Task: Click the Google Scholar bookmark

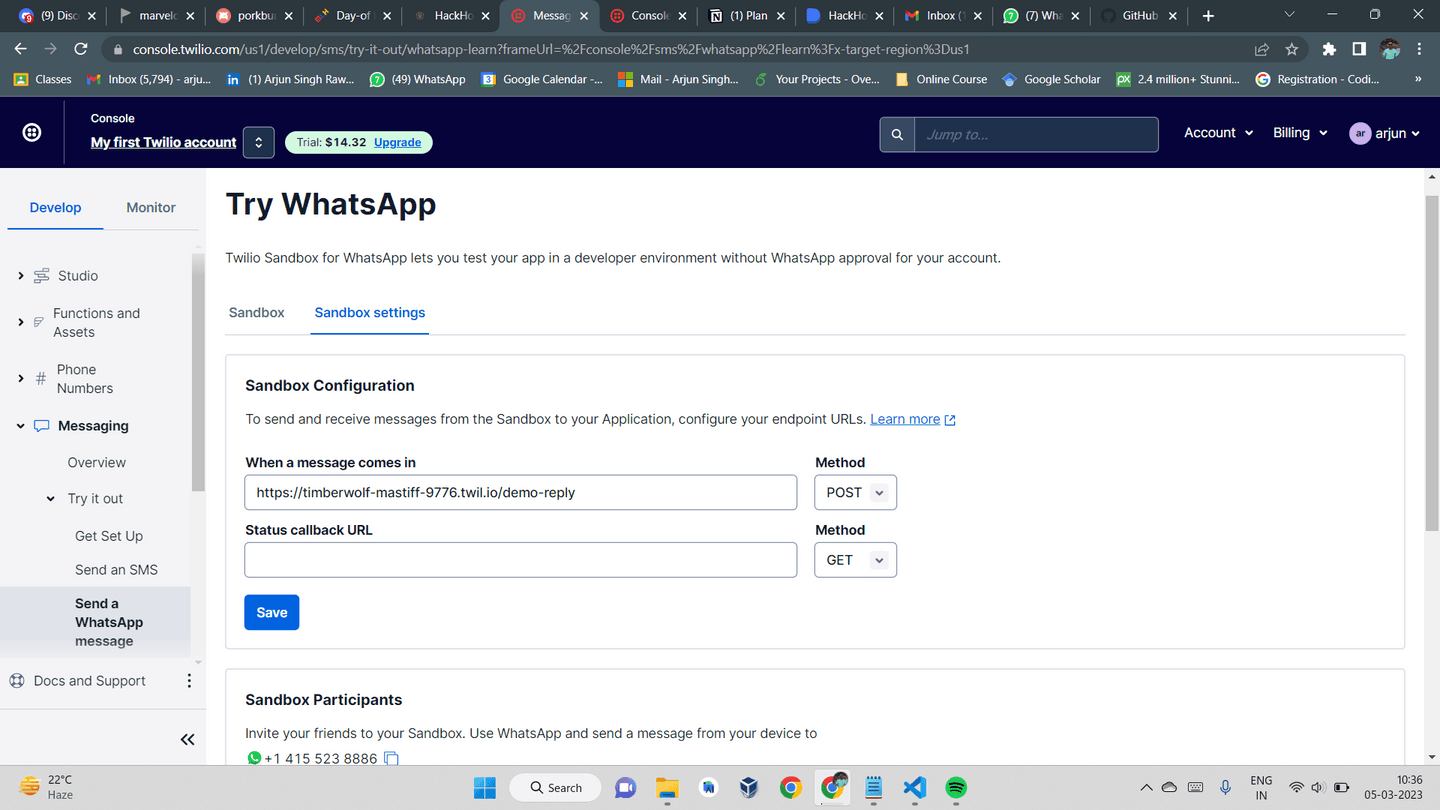Action: [1051, 79]
